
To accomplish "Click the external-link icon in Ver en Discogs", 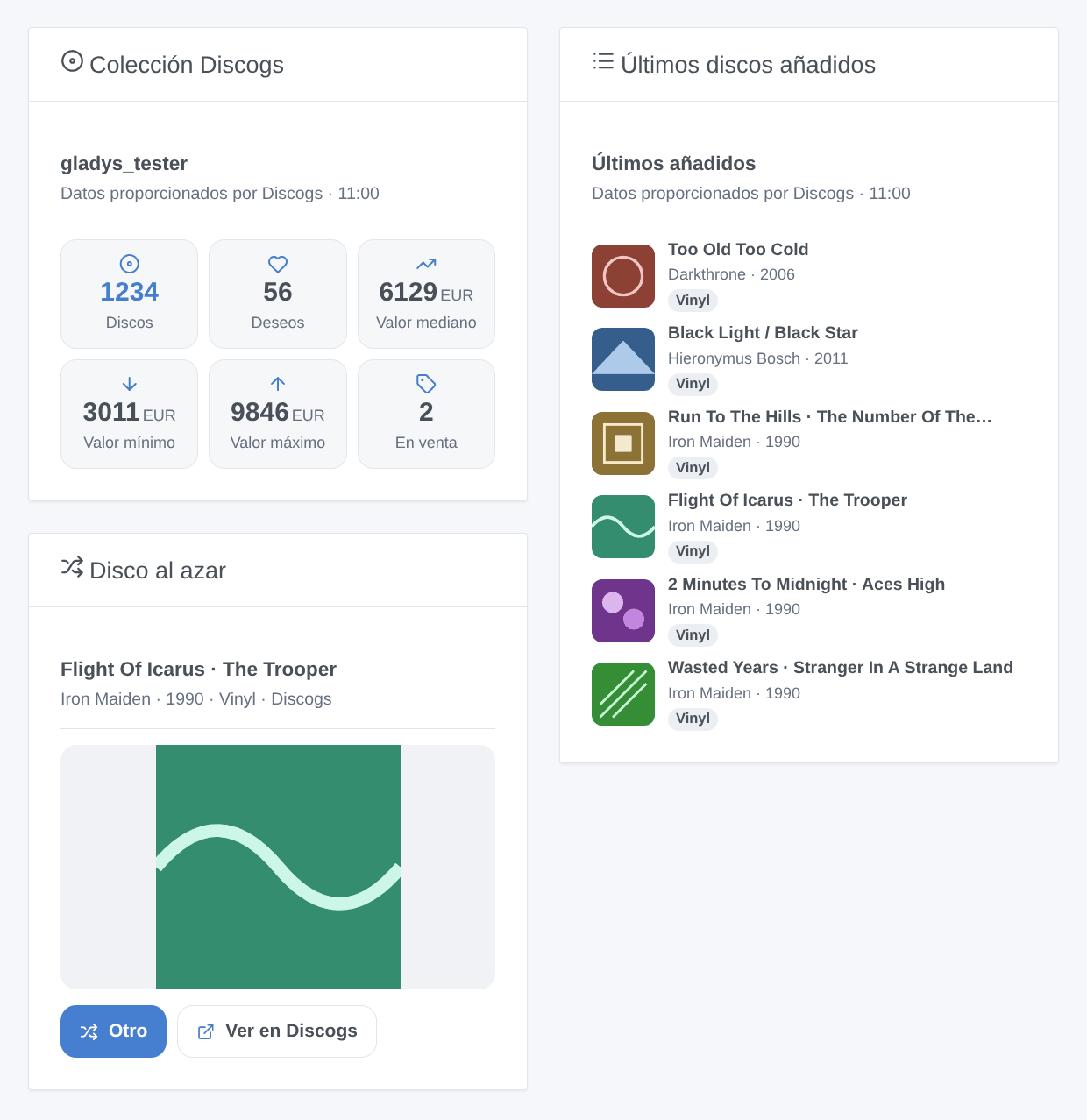I will (206, 1031).
